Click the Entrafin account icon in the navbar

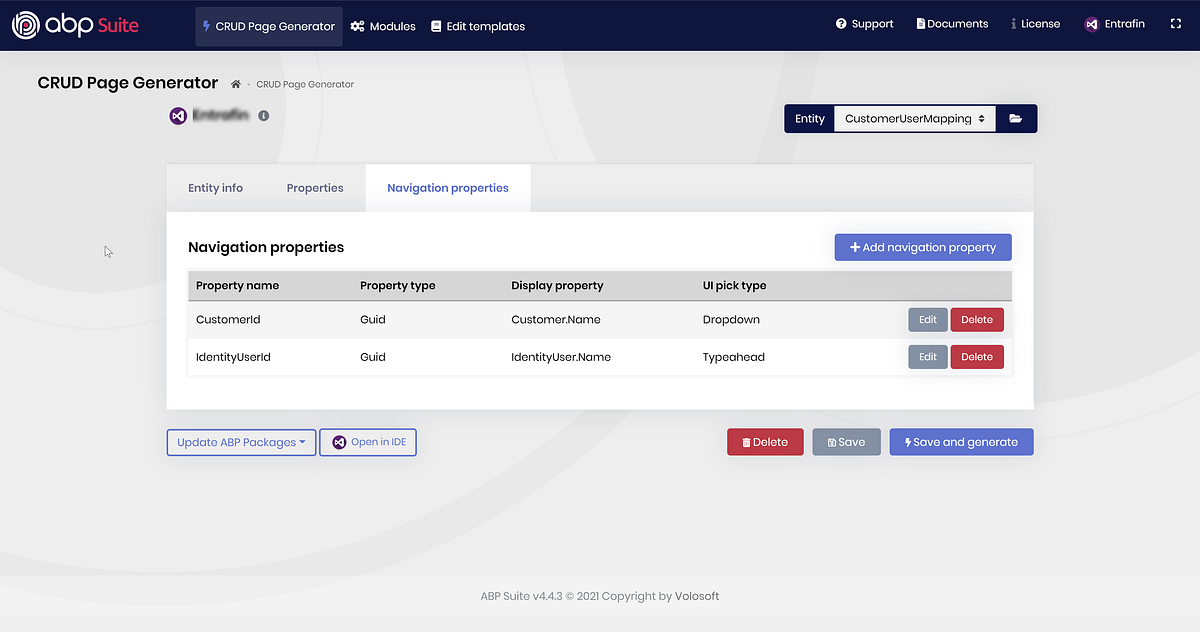[x=1090, y=23]
